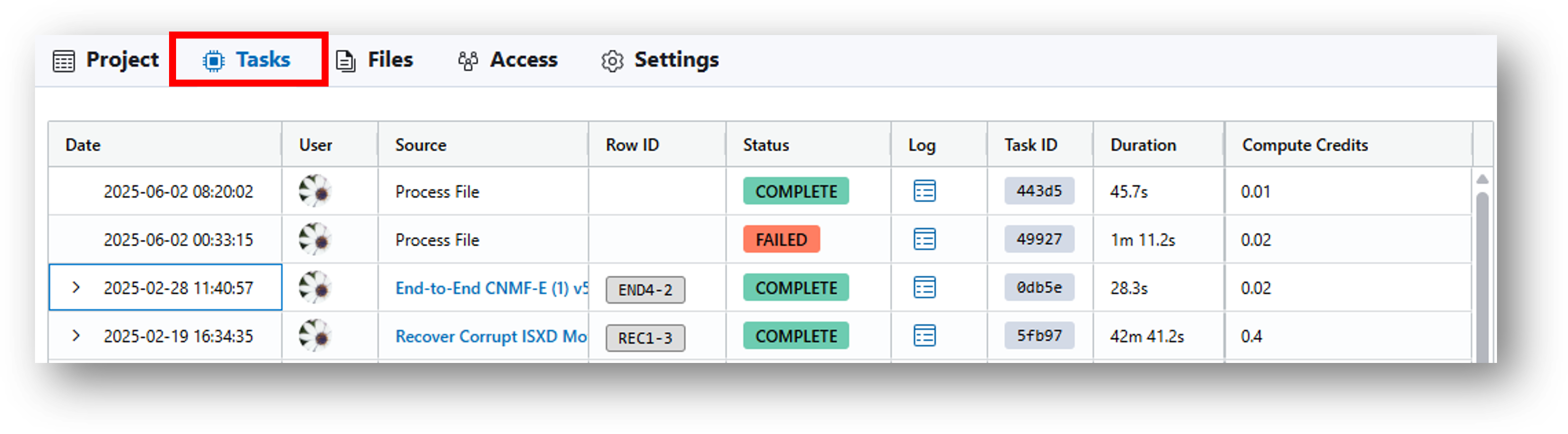Viewport: 1568px width, 434px height.
Task: Click compute credits 0.02 in 0db5e row
Action: [1256, 288]
